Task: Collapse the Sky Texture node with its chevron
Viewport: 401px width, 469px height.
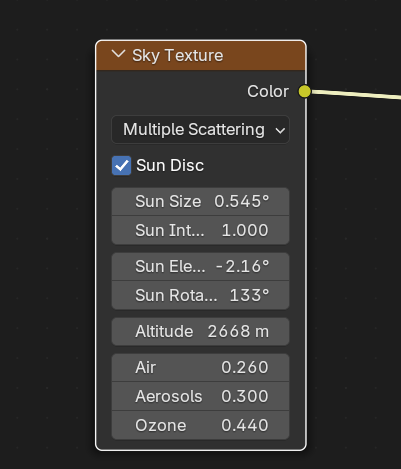Action: click(118, 54)
